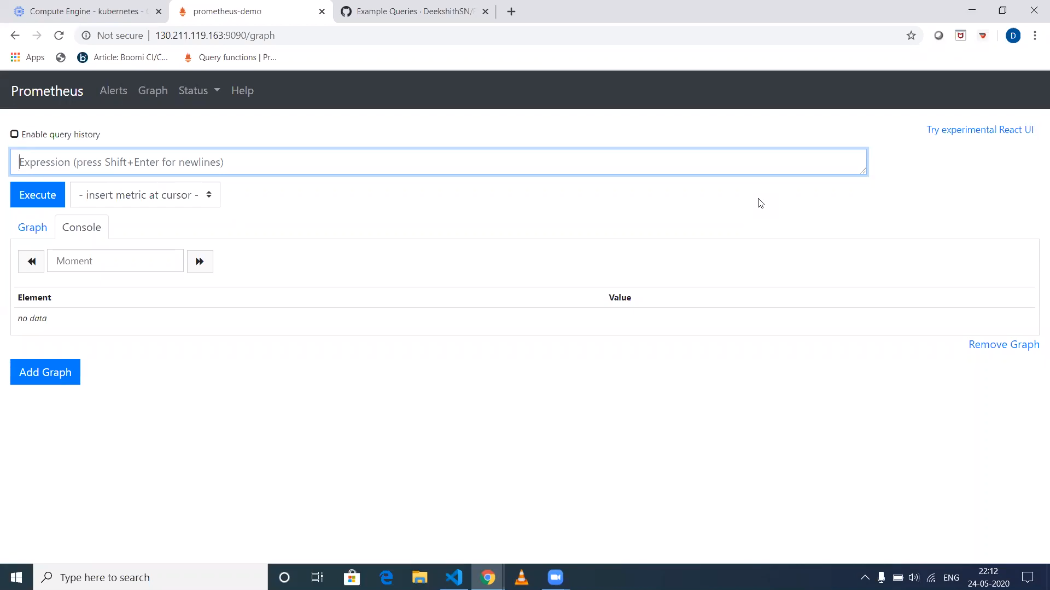Open Cortana circle on taskbar
The height and width of the screenshot is (590, 1050).
pyautogui.click(x=284, y=577)
